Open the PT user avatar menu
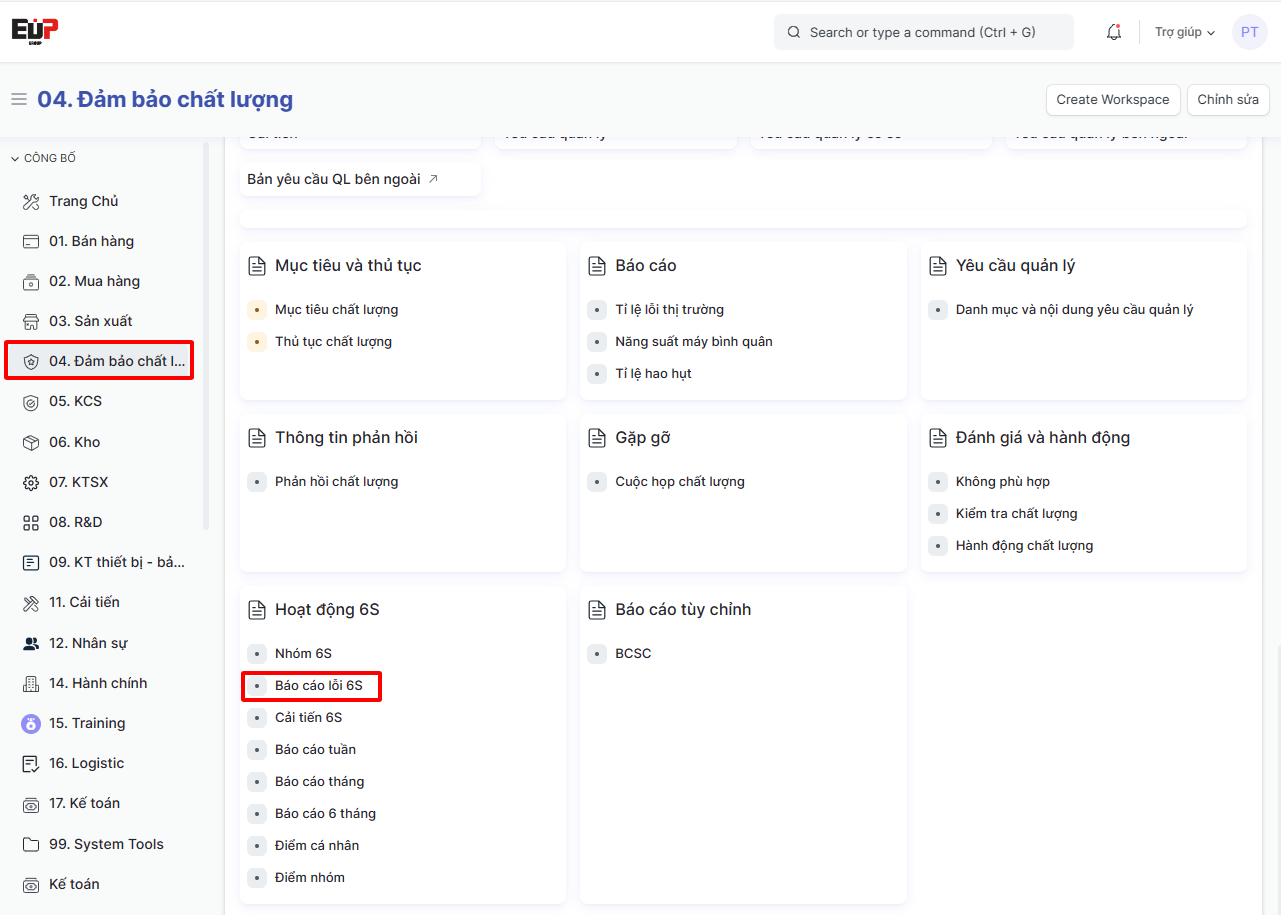Image resolution: width=1281 pixels, height=915 pixels. (x=1249, y=32)
